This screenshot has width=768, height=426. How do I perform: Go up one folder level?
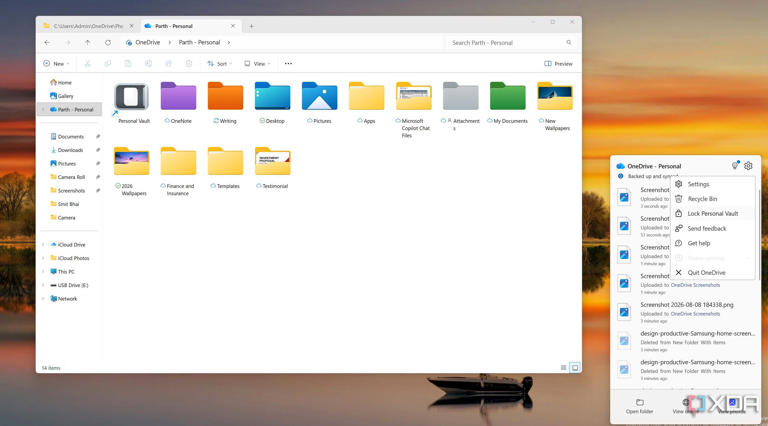pos(87,43)
